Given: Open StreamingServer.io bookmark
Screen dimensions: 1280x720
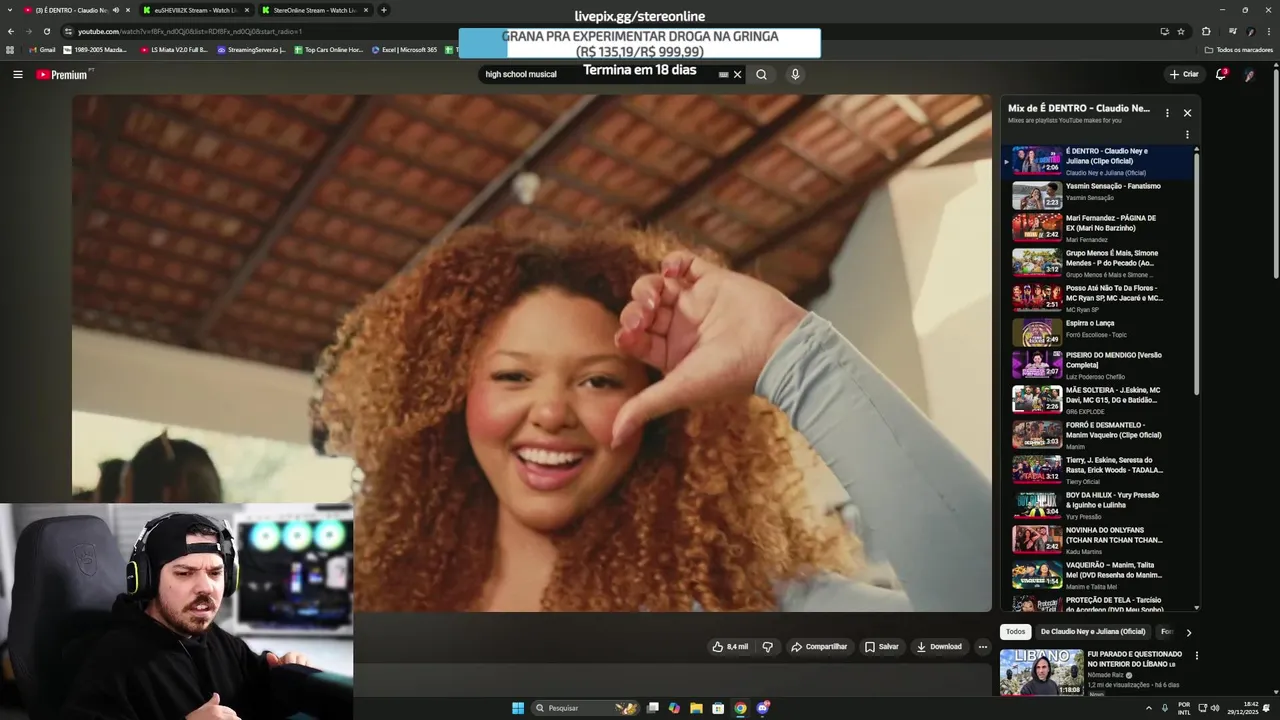Looking at the screenshot, I should 253,50.
